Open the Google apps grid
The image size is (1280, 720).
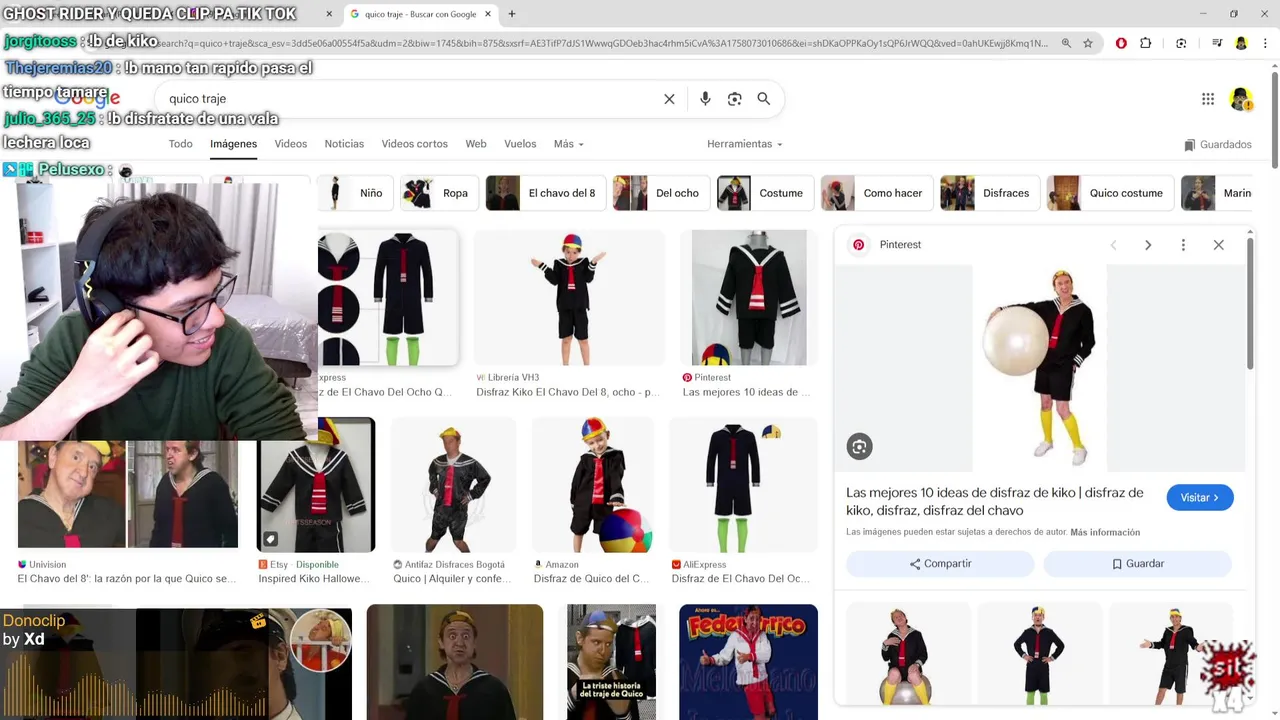(x=1208, y=99)
